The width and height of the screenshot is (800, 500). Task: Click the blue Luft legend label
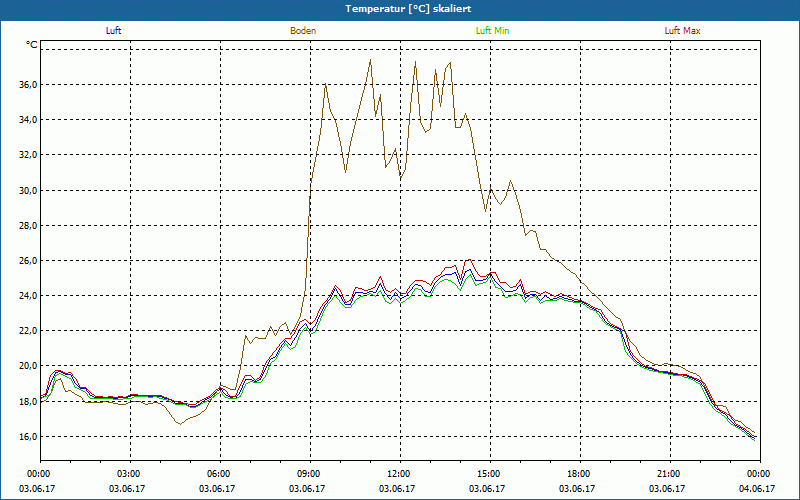click(x=113, y=31)
